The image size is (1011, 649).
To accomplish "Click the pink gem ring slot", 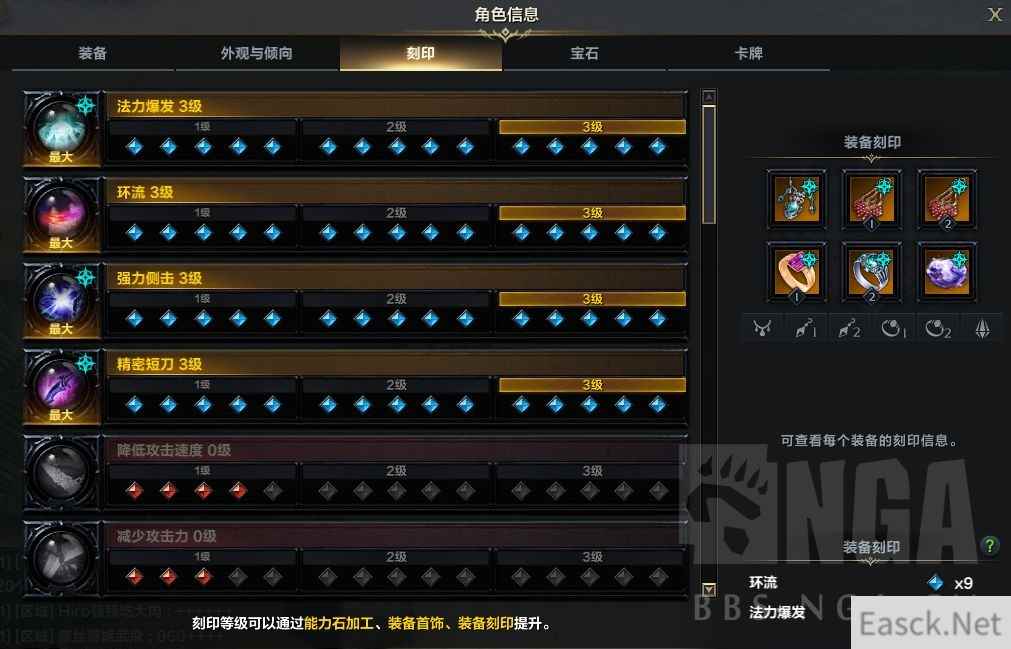I will pyautogui.click(x=796, y=272).
